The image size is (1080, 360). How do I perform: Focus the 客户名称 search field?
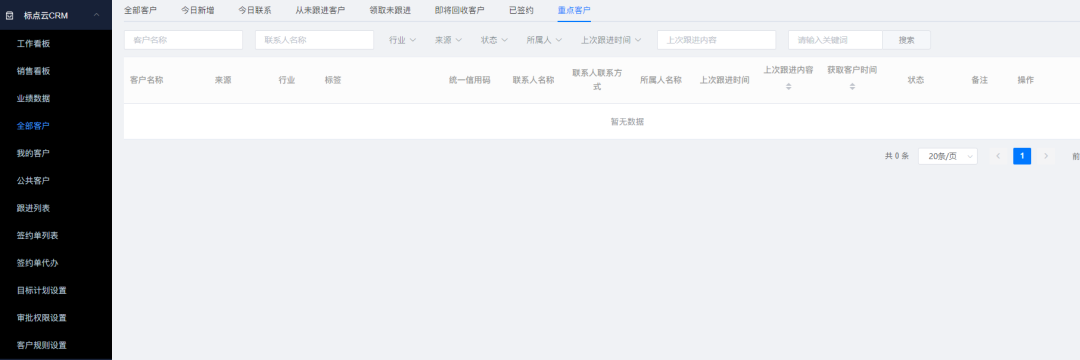coord(183,40)
